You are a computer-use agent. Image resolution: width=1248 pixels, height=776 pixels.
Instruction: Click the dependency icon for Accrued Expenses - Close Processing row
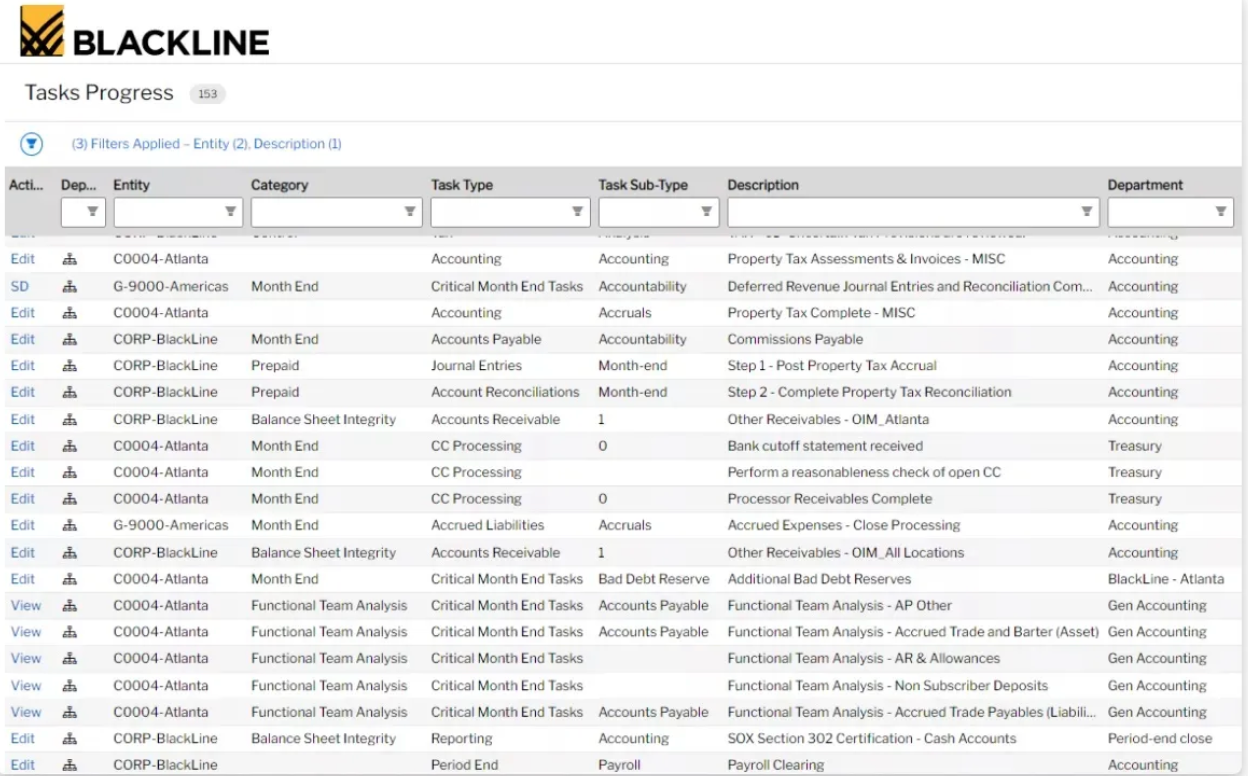pyautogui.click(x=70, y=525)
